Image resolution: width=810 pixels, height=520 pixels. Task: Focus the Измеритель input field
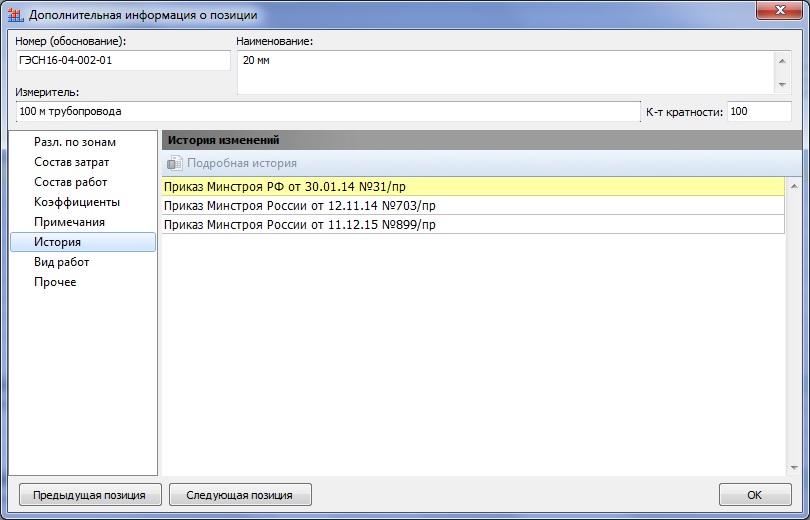(328, 112)
